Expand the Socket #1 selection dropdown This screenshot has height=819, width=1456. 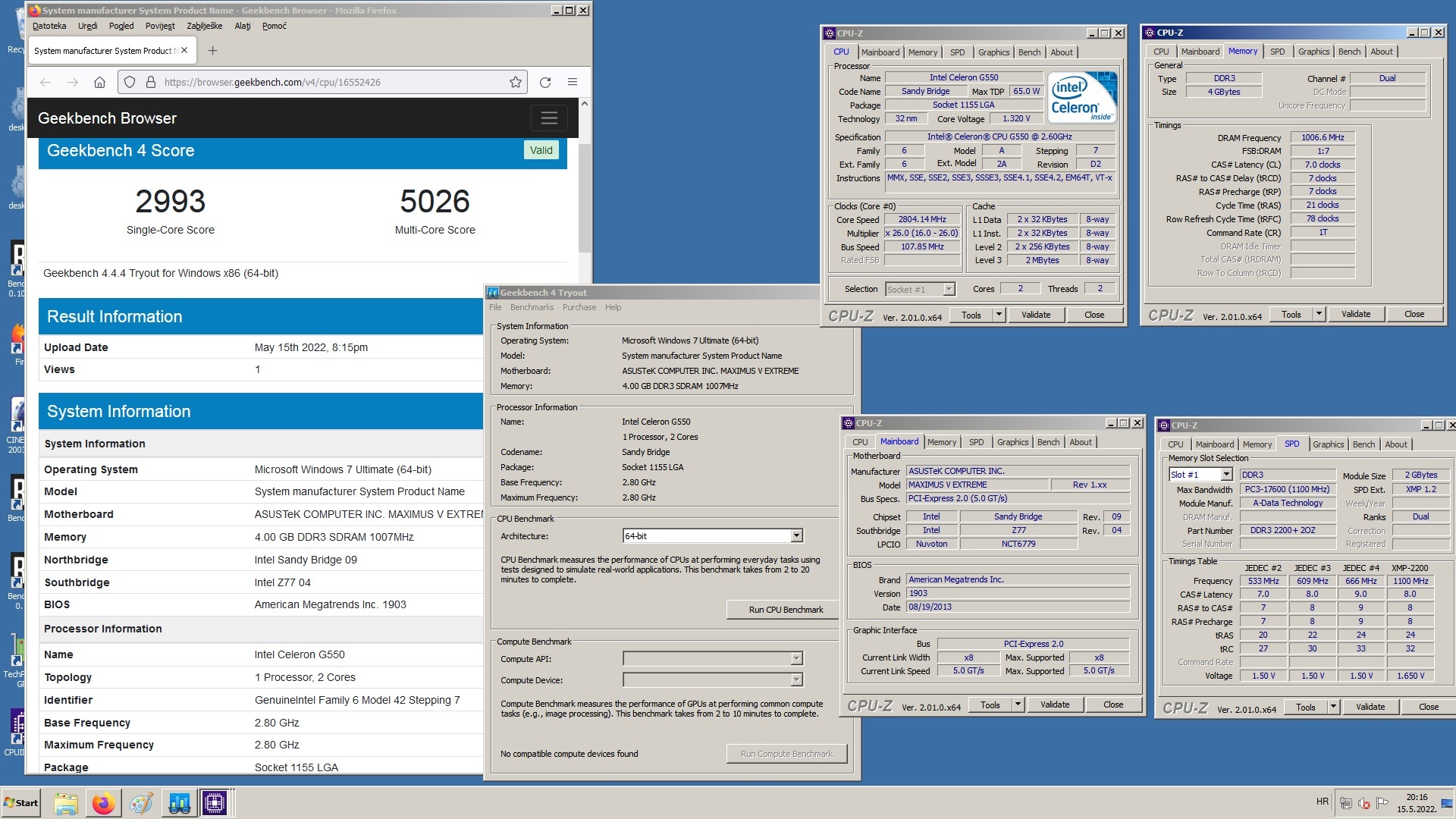coord(949,289)
